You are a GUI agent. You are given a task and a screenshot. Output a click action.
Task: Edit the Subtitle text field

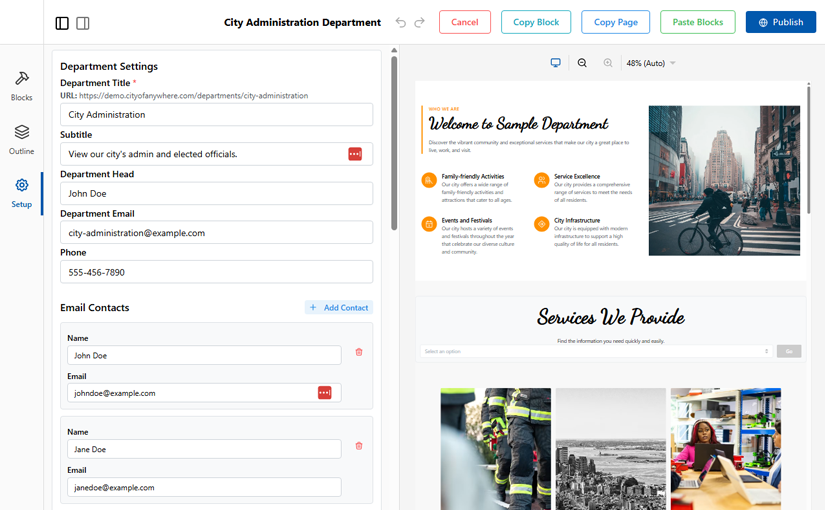tap(216, 154)
